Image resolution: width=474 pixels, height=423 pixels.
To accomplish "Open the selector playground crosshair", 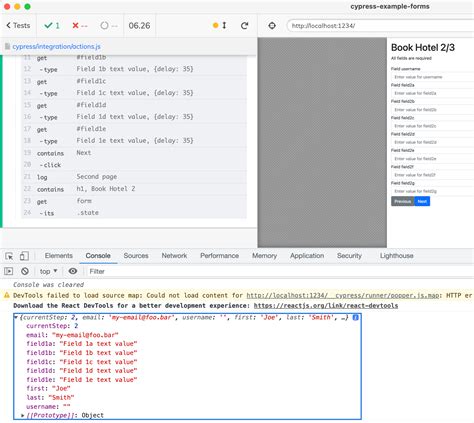I will pyautogui.click(x=272, y=26).
